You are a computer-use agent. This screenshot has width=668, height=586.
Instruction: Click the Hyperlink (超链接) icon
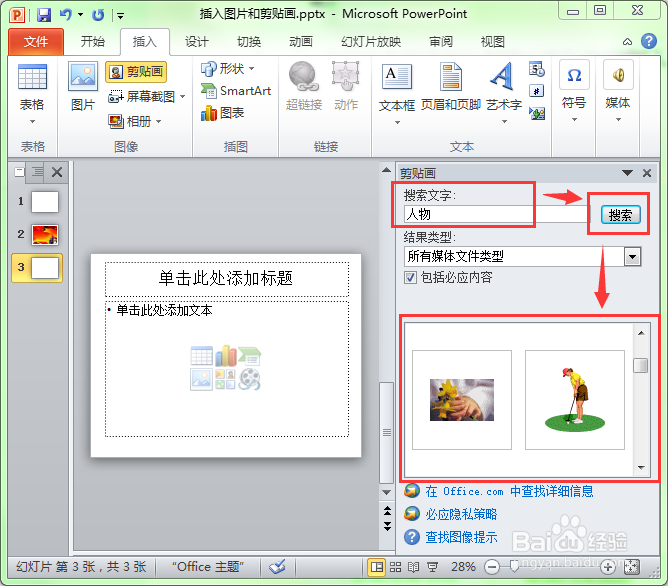click(x=304, y=77)
